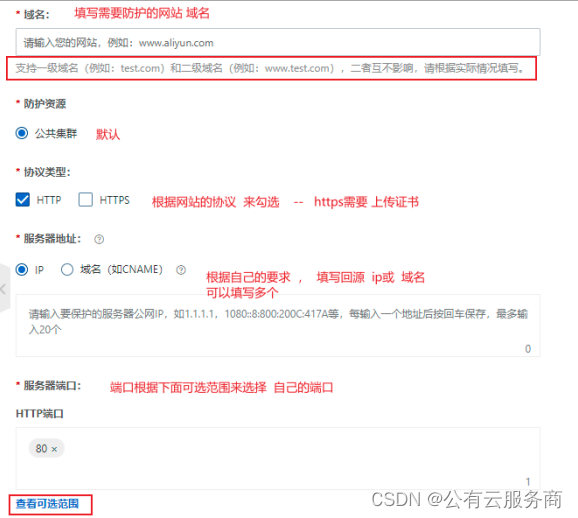Click the 服务器端口 label

pos(52,386)
